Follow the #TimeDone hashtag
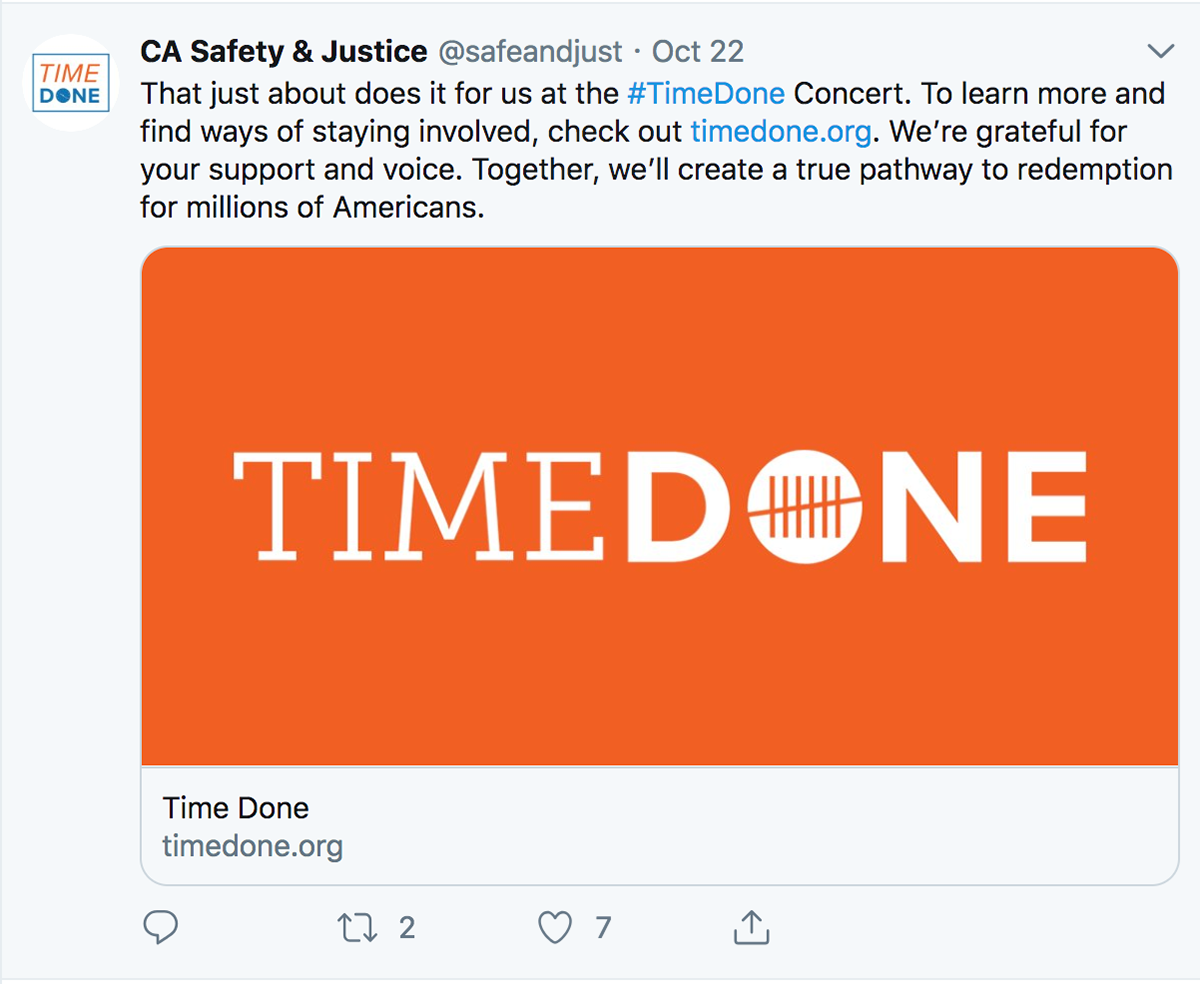Image resolution: width=1200 pixels, height=984 pixels. pyautogui.click(x=706, y=93)
